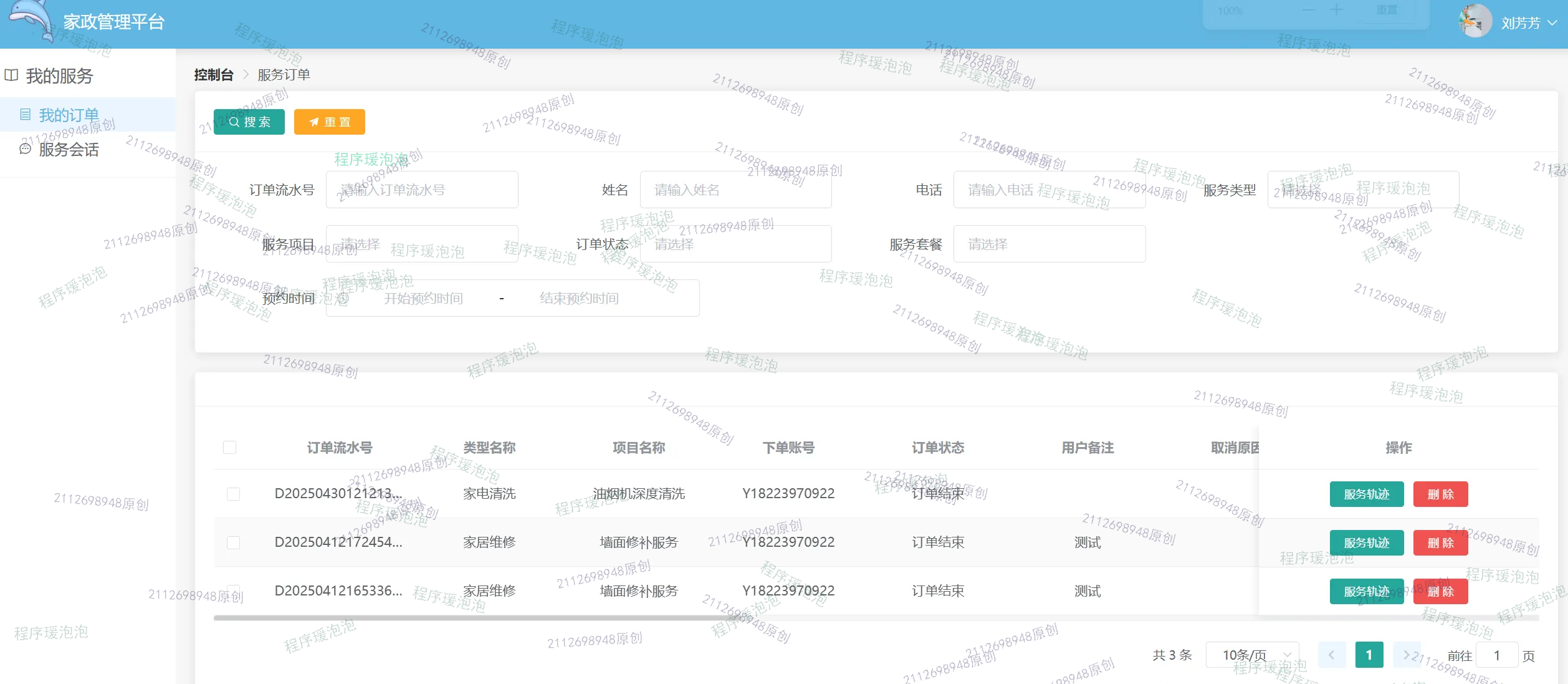Click the book icon beside 我的服务
This screenshot has height=684, width=1568.
(x=11, y=75)
